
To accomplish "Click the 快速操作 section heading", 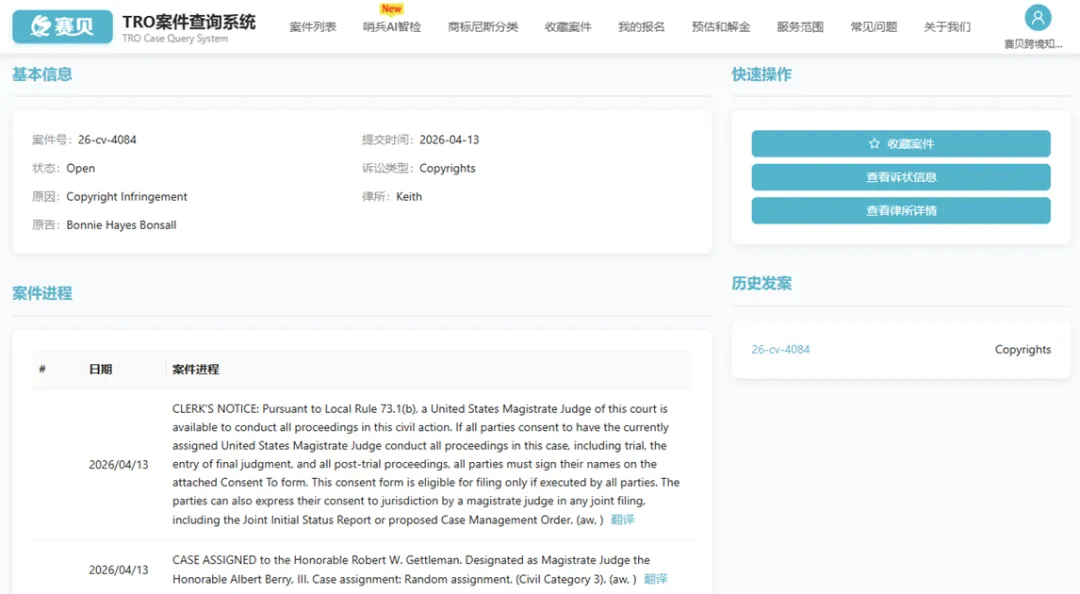I will (x=761, y=74).
